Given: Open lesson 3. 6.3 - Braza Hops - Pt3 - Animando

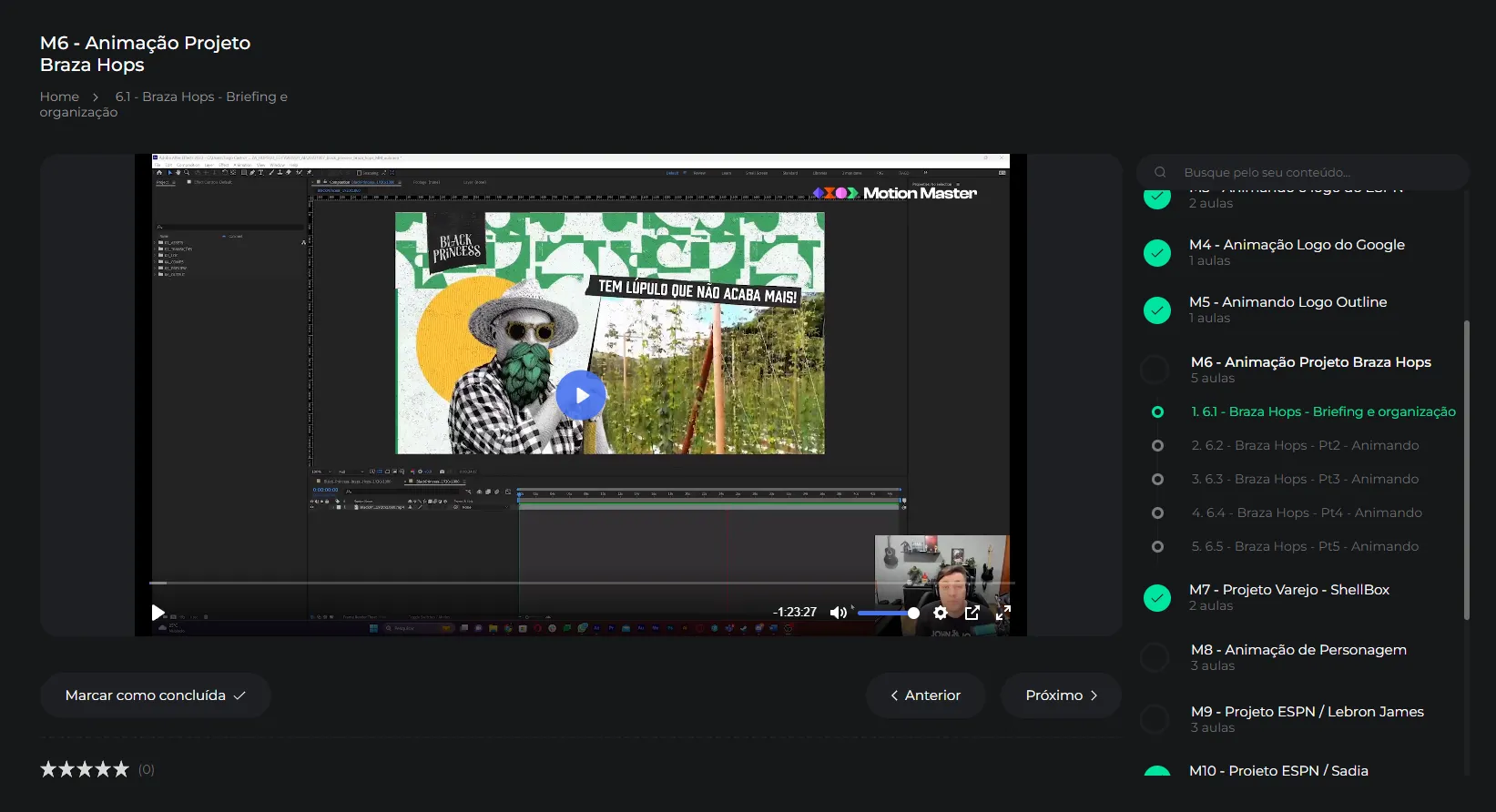Looking at the screenshot, I should click(1305, 479).
